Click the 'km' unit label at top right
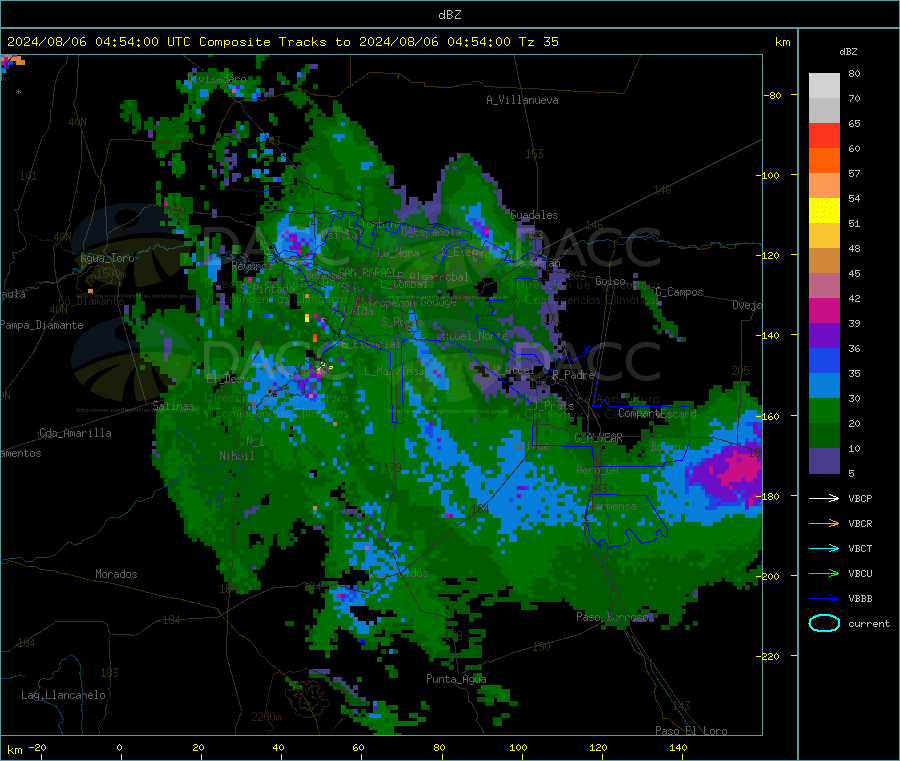The width and height of the screenshot is (900, 761). click(782, 42)
